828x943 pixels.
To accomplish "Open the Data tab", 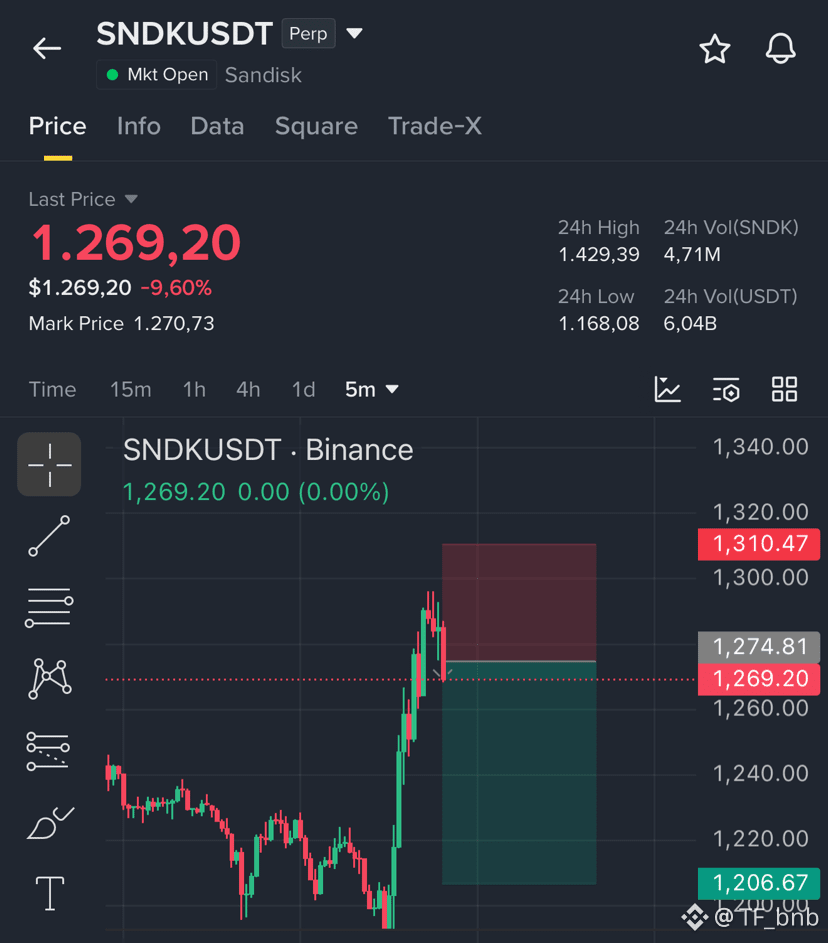I will [x=217, y=126].
